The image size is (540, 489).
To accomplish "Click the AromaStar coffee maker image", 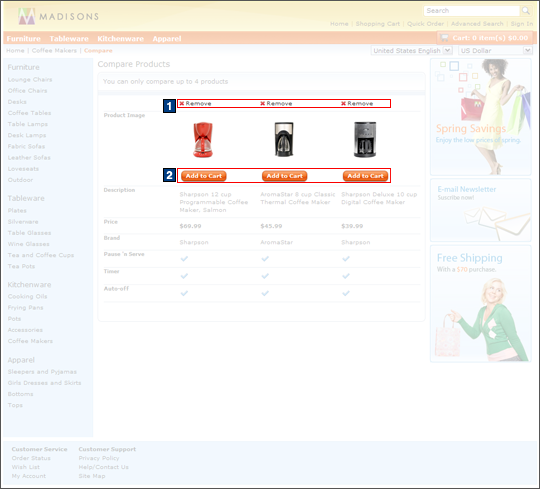I will coord(284,139).
